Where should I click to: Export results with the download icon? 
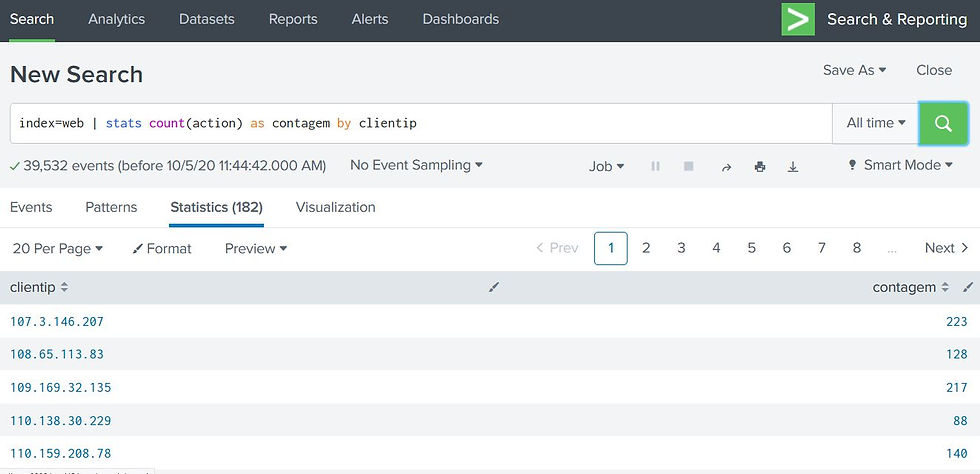coord(792,167)
